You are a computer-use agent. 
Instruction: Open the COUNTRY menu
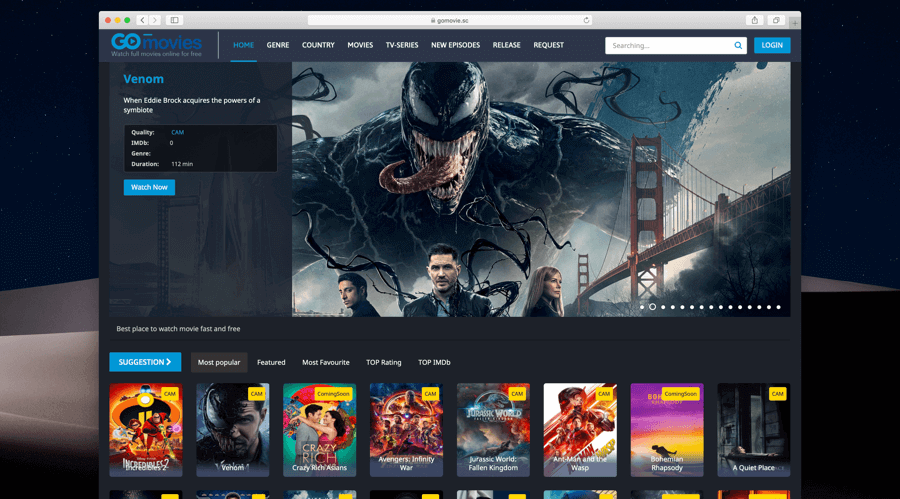[x=318, y=45]
